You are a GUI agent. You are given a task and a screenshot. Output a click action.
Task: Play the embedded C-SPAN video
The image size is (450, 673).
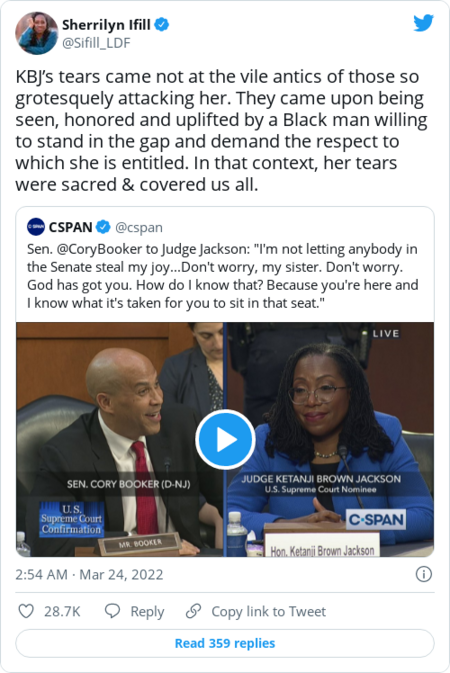pyautogui.click(x=225, y=440)
